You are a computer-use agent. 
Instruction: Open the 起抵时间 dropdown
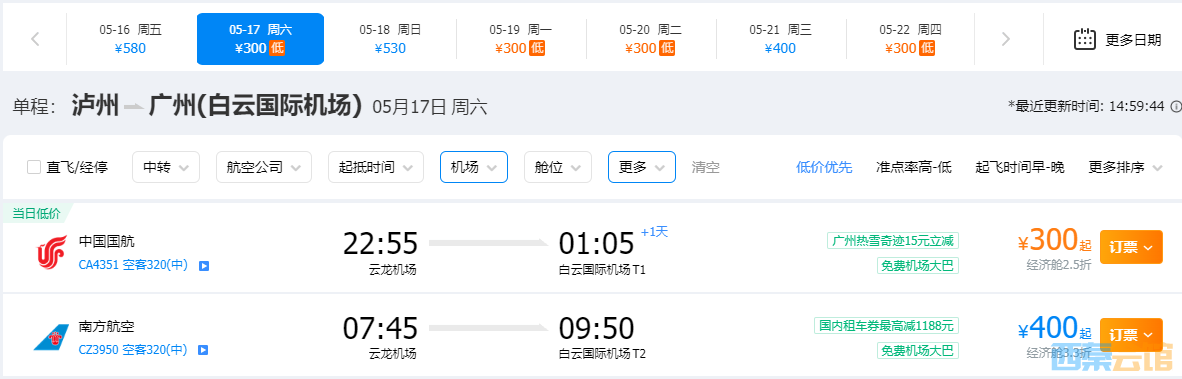coord(375,167)
